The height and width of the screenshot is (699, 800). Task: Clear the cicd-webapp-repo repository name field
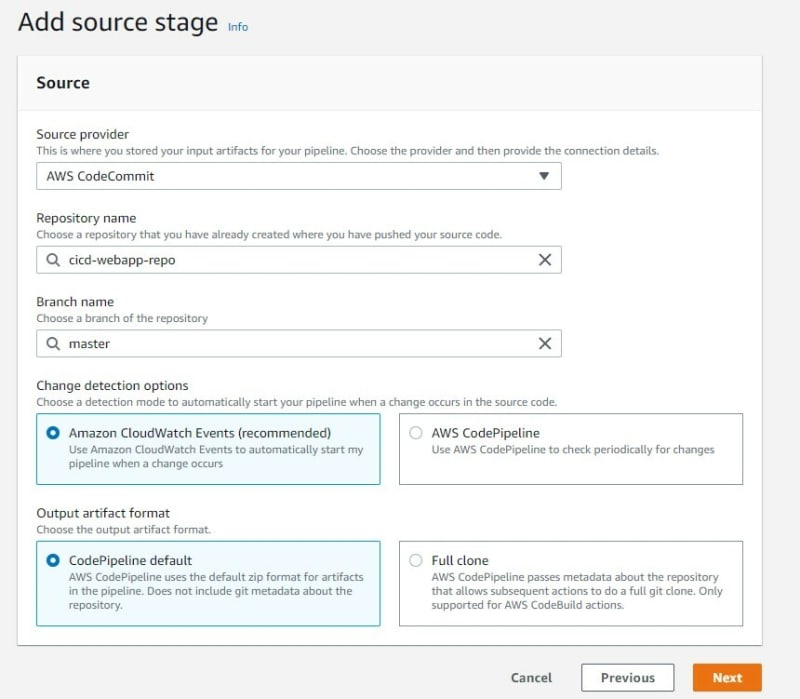coord(544,260)
